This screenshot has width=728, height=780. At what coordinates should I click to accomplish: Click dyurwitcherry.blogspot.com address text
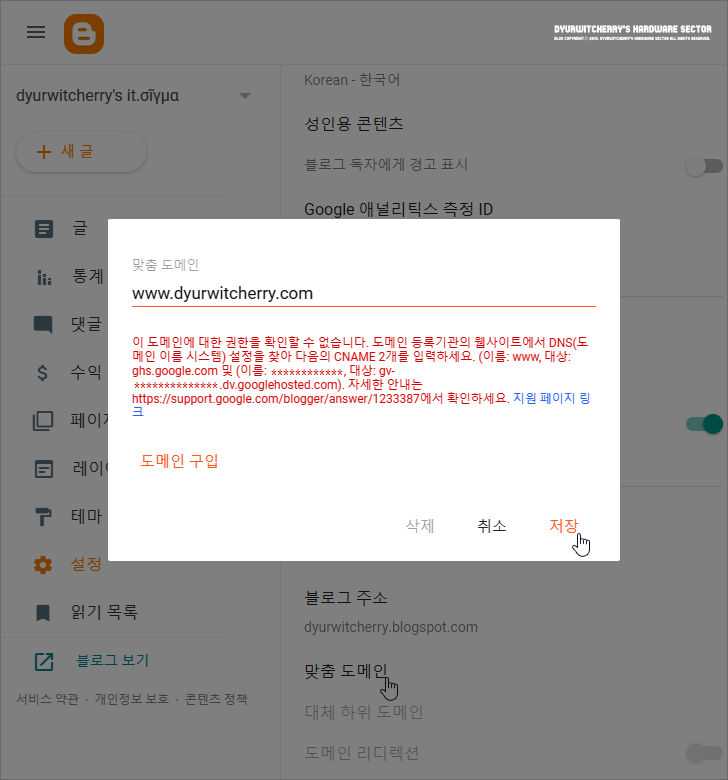click(x=391, y=627)
